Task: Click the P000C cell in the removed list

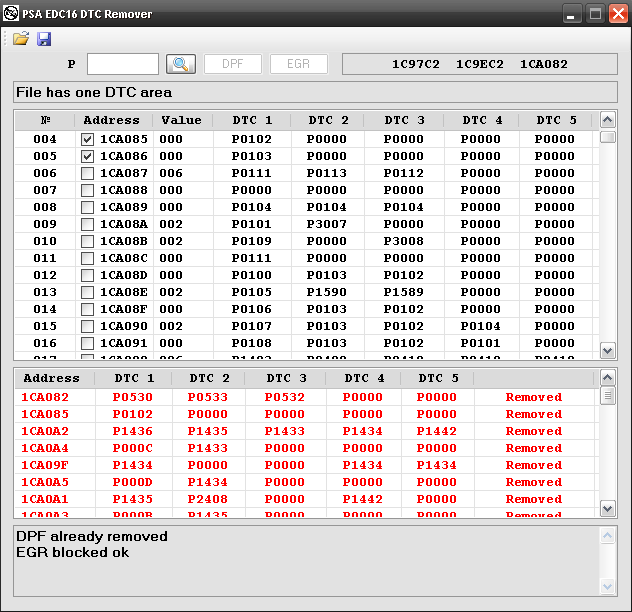Action: click(133, 448)
